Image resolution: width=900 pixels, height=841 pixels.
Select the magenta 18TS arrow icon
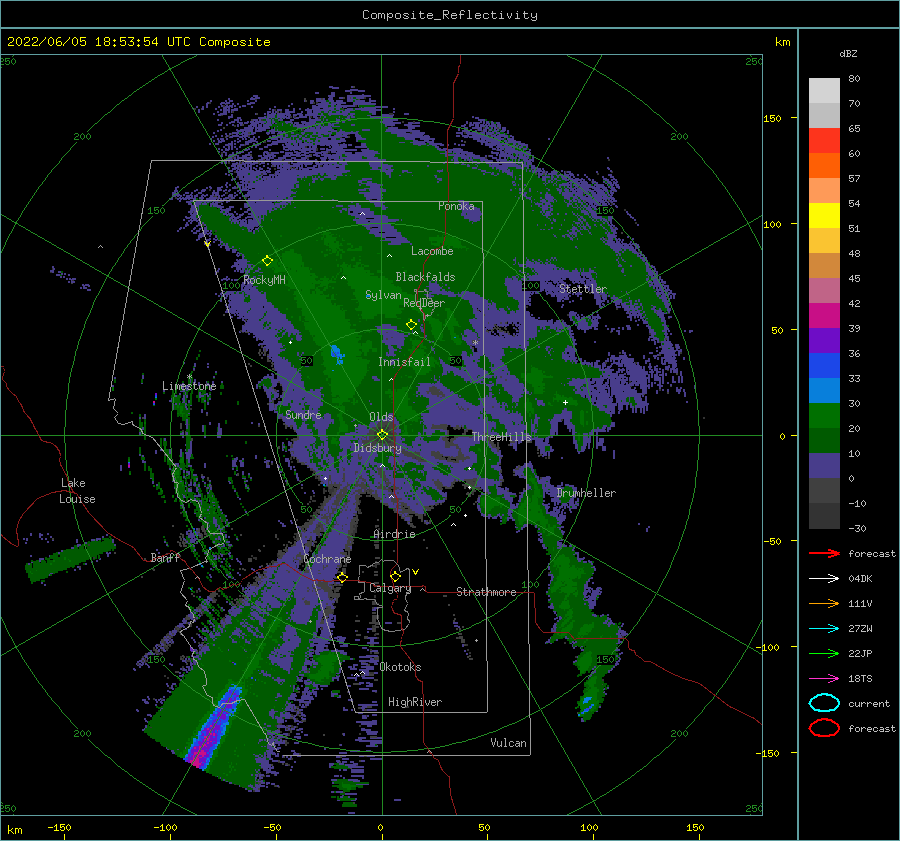coord(824,679)
